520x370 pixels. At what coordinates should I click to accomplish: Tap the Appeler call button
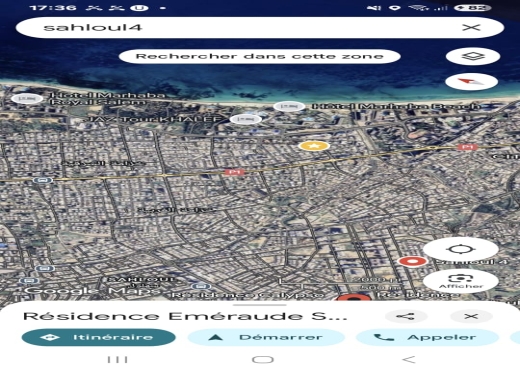coord(427,337)
